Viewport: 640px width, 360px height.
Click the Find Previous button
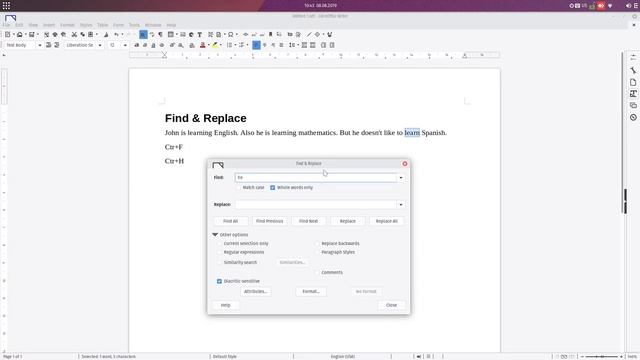(x=269, y=221)
